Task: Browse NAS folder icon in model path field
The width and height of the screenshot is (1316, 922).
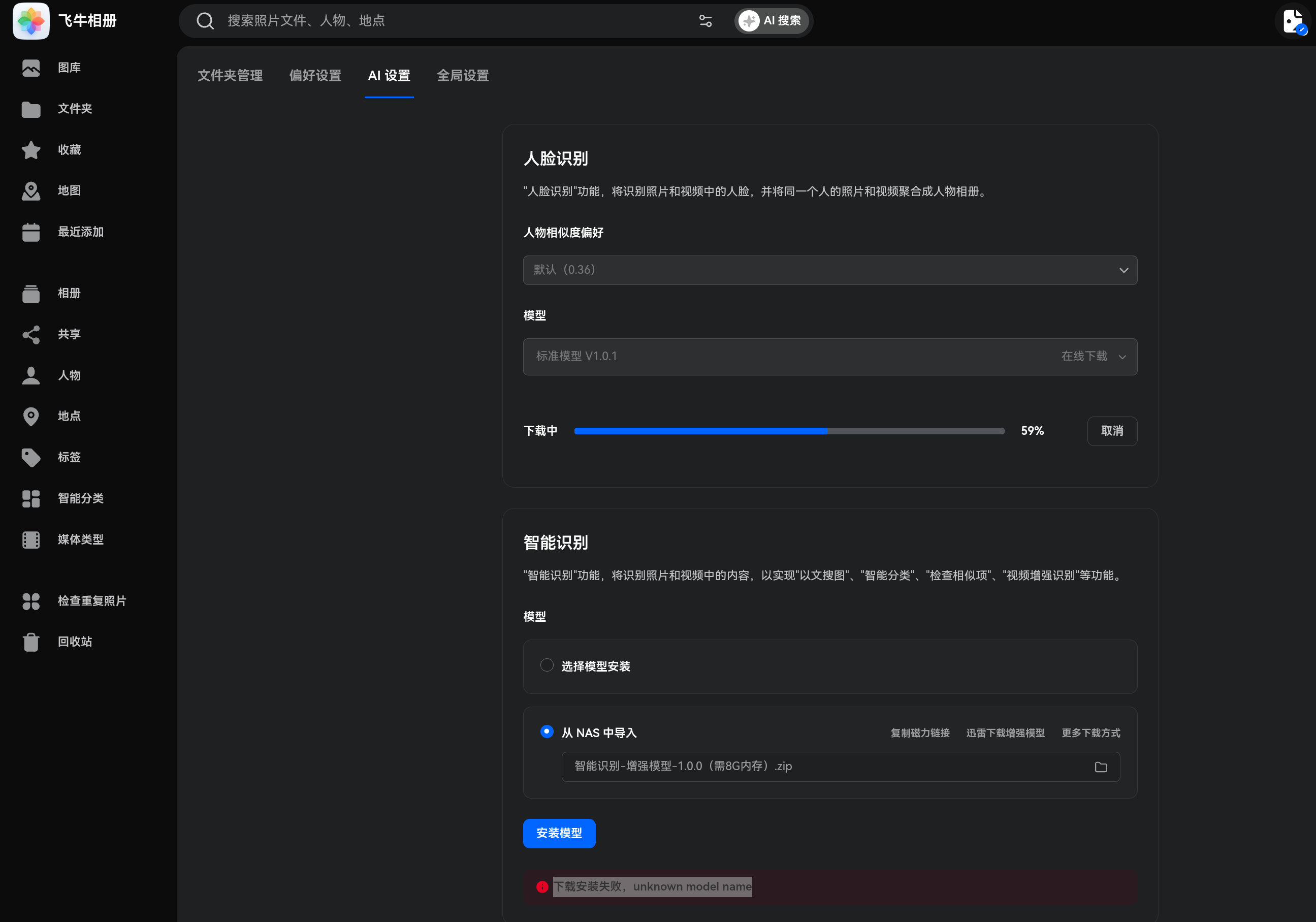Action: [x=1101, y=767]
